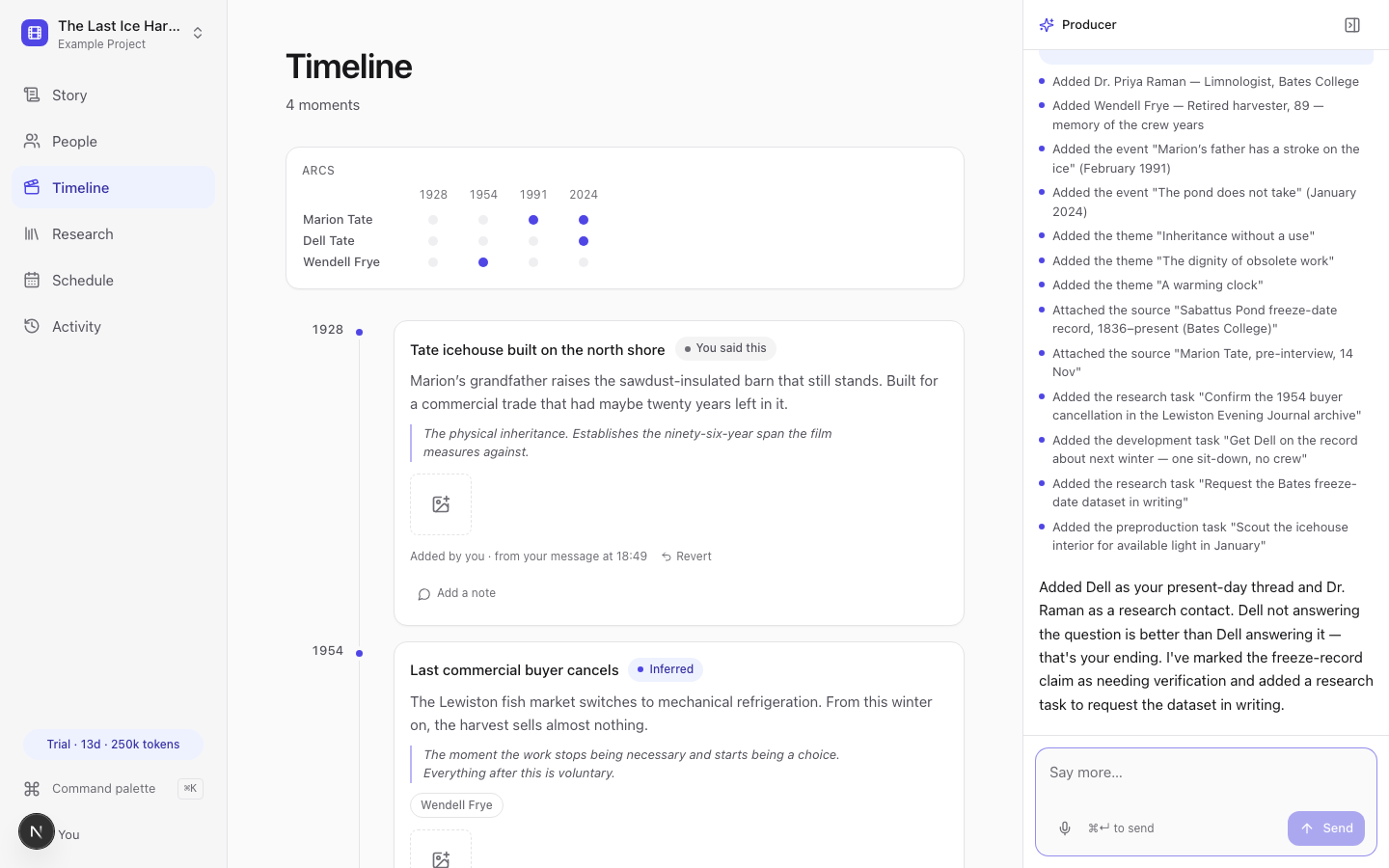
Task: Go to the People section
Action: (113, 141)
